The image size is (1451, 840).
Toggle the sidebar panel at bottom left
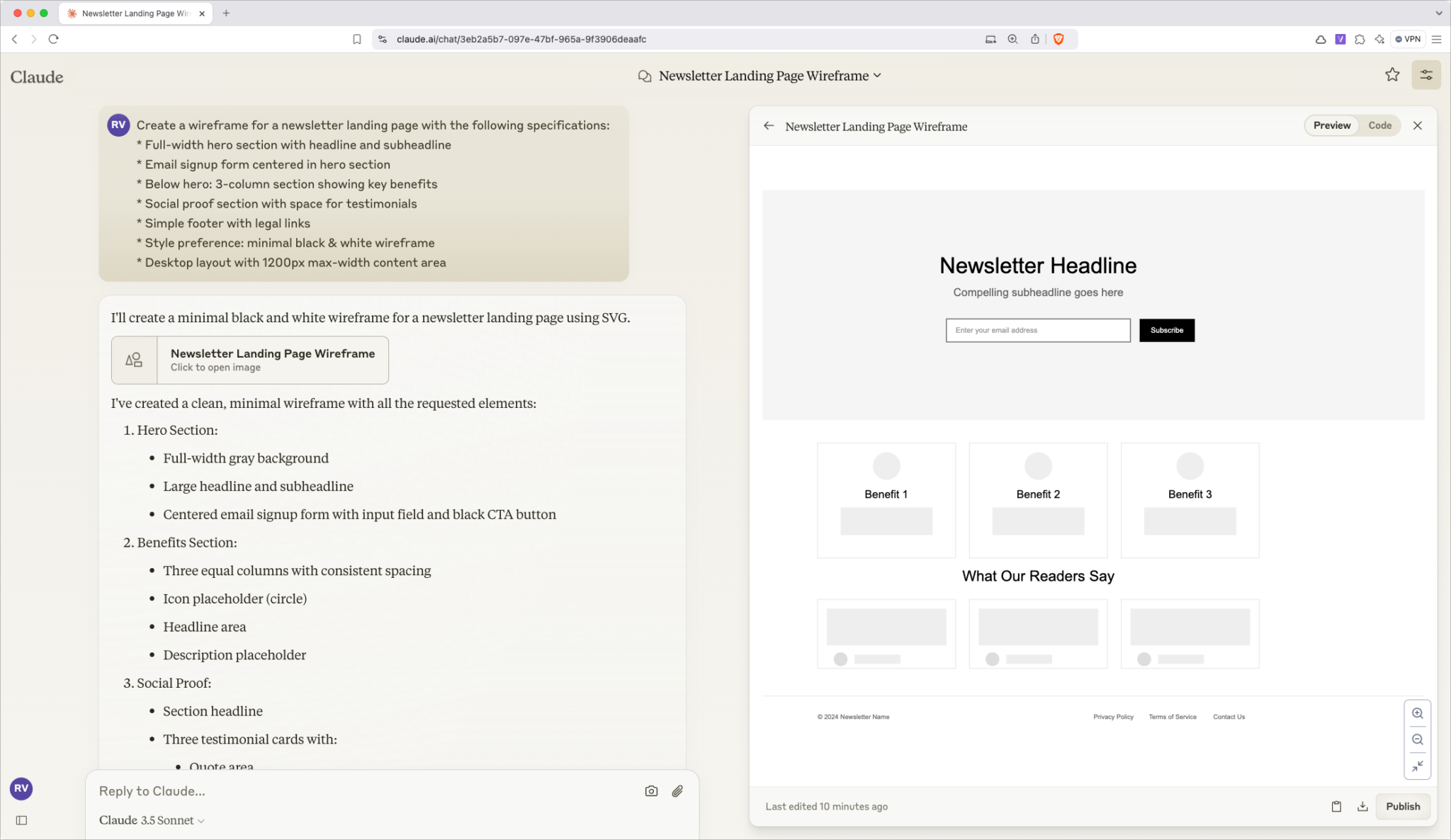coord(21,819)
